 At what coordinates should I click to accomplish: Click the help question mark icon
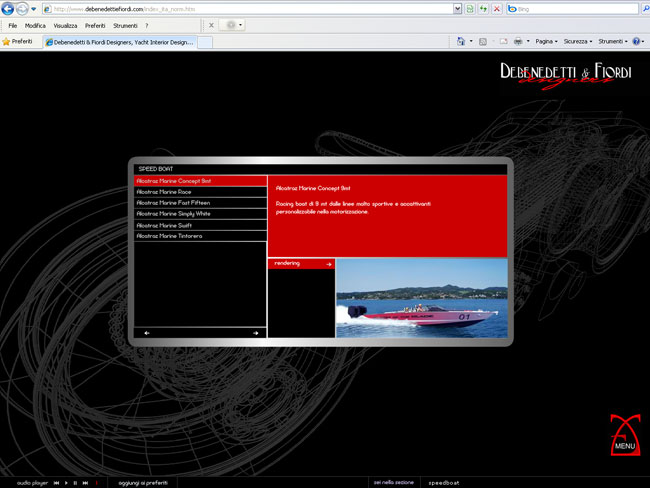click(637, 42)
